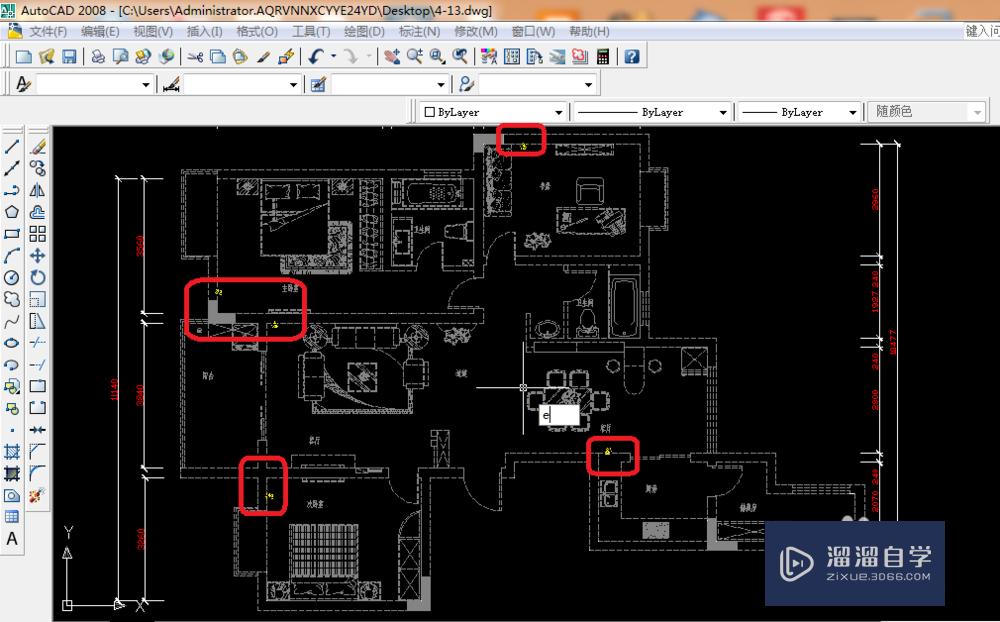
Task: Open the DesignCenter icon
Action: click(x=512, y=57)
